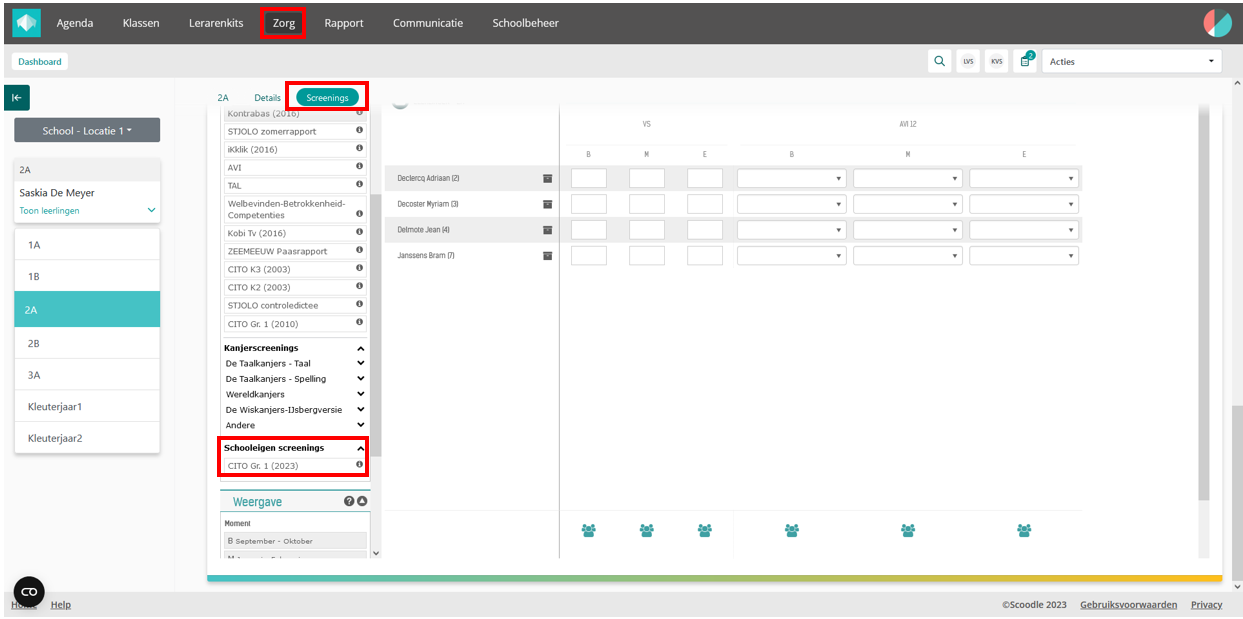1243x619 pixels.
Task: Click the help question mark in Weergave
Action: pyautogui.click(x=349, y=502)
